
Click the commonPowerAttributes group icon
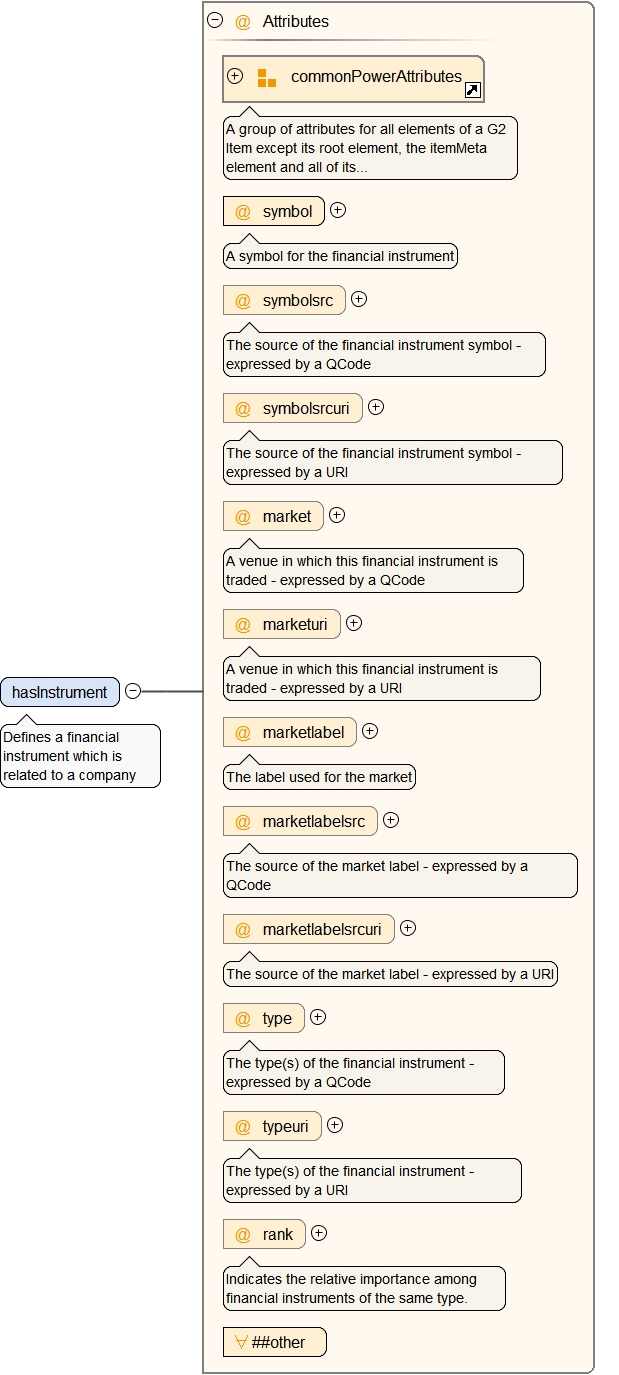pos(266,78)
